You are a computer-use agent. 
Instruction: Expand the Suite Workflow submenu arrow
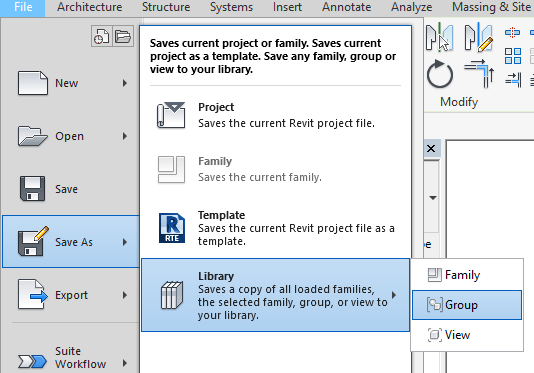coord(125,363)
